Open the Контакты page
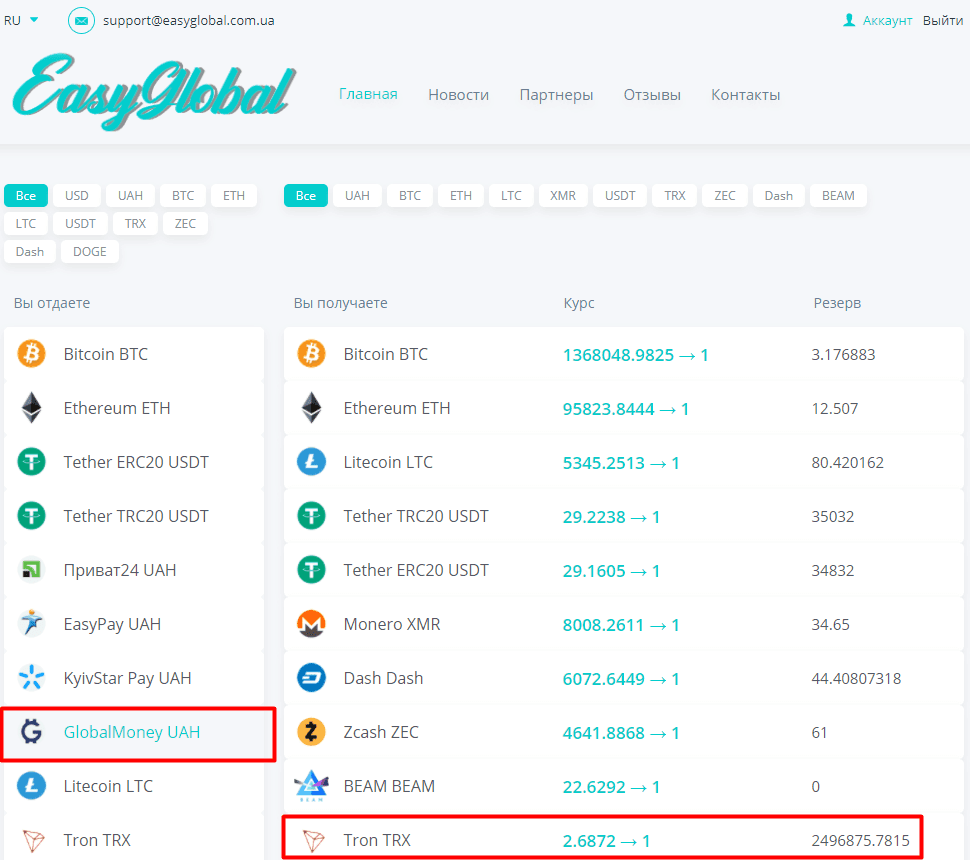This screenshot has width=970, height=860. [x=745, y=94]
